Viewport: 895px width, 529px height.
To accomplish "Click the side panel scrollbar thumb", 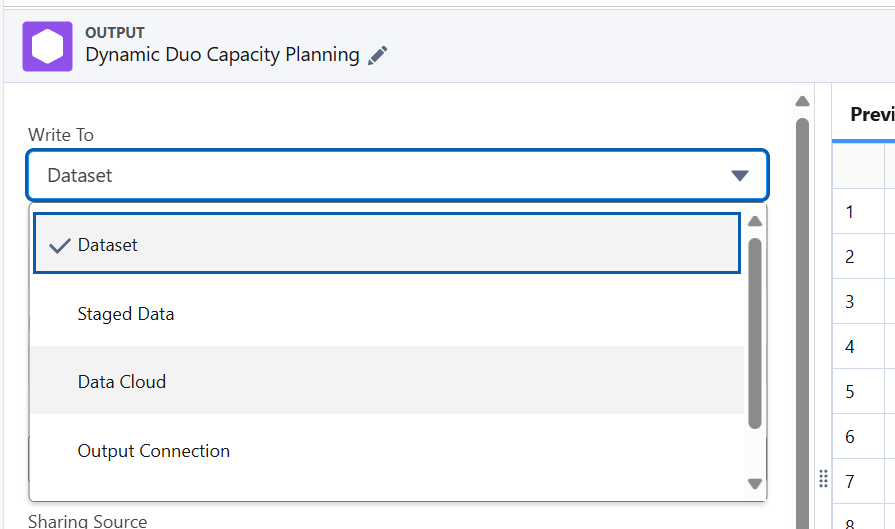I will 802,300.
